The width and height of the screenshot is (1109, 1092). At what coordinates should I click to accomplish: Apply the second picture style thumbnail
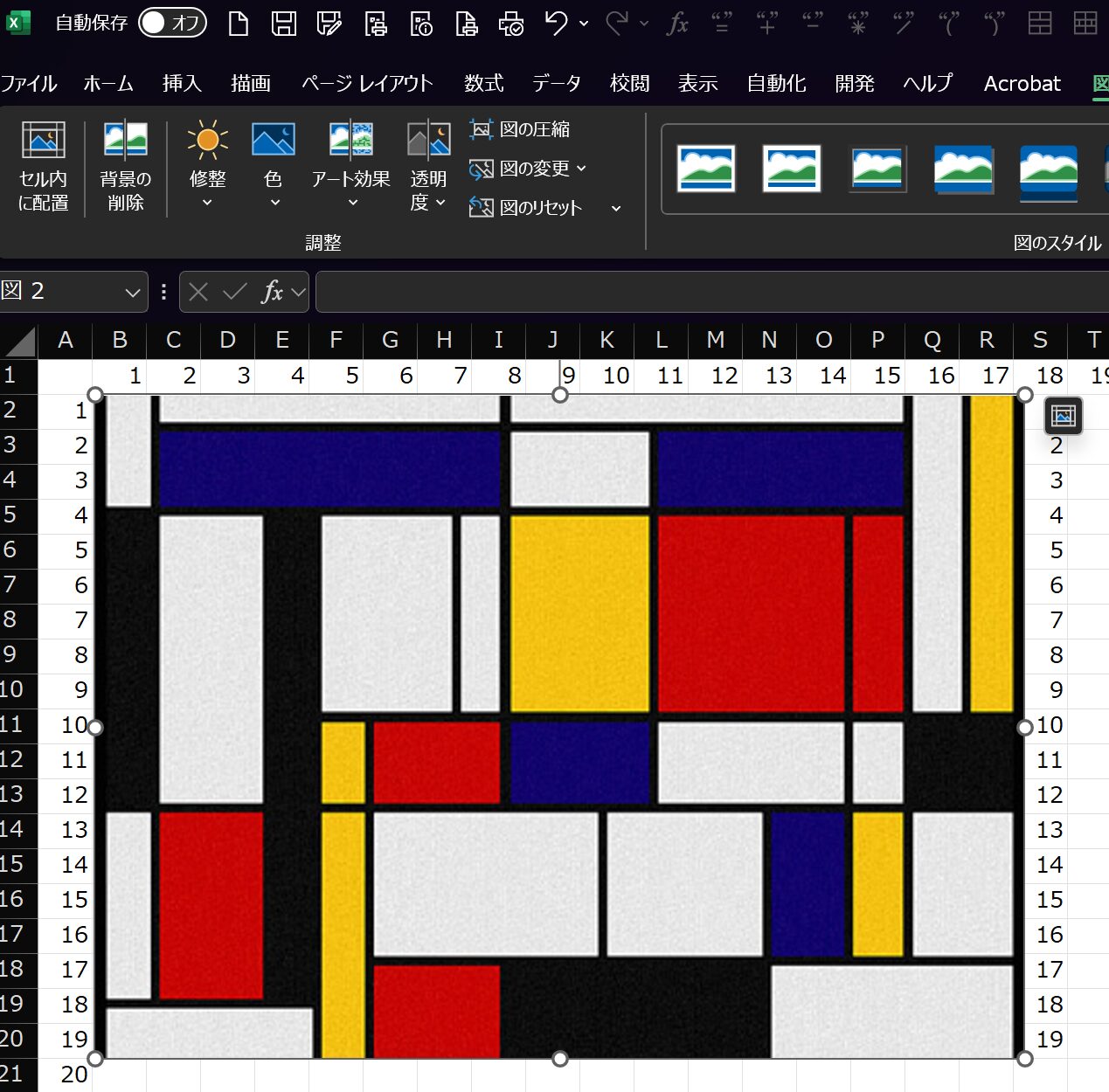(792, 169)
